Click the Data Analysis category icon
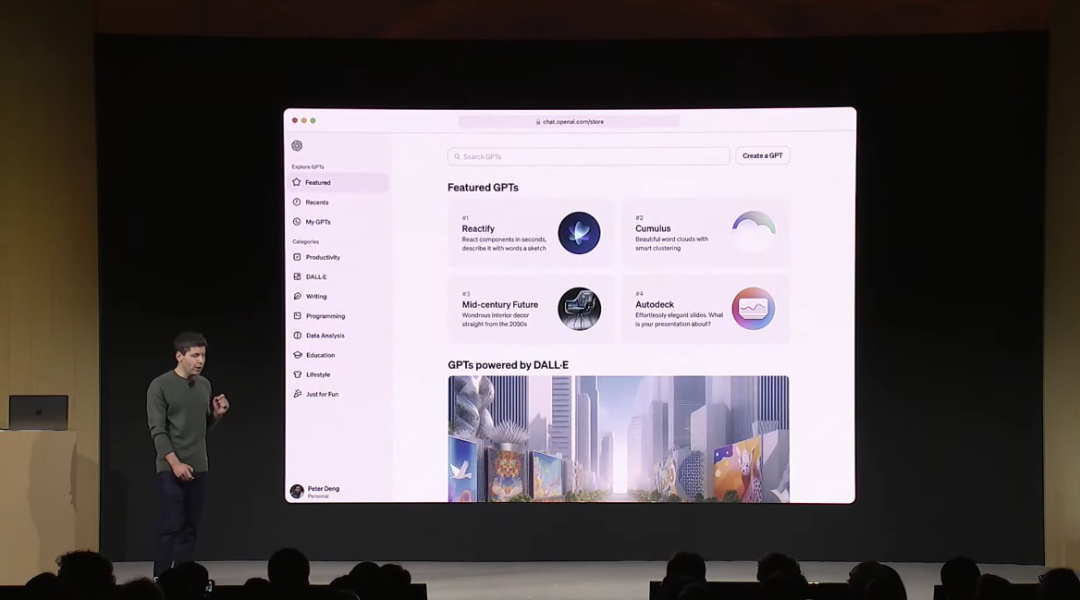1080x600 pixels. pos(297,335)
